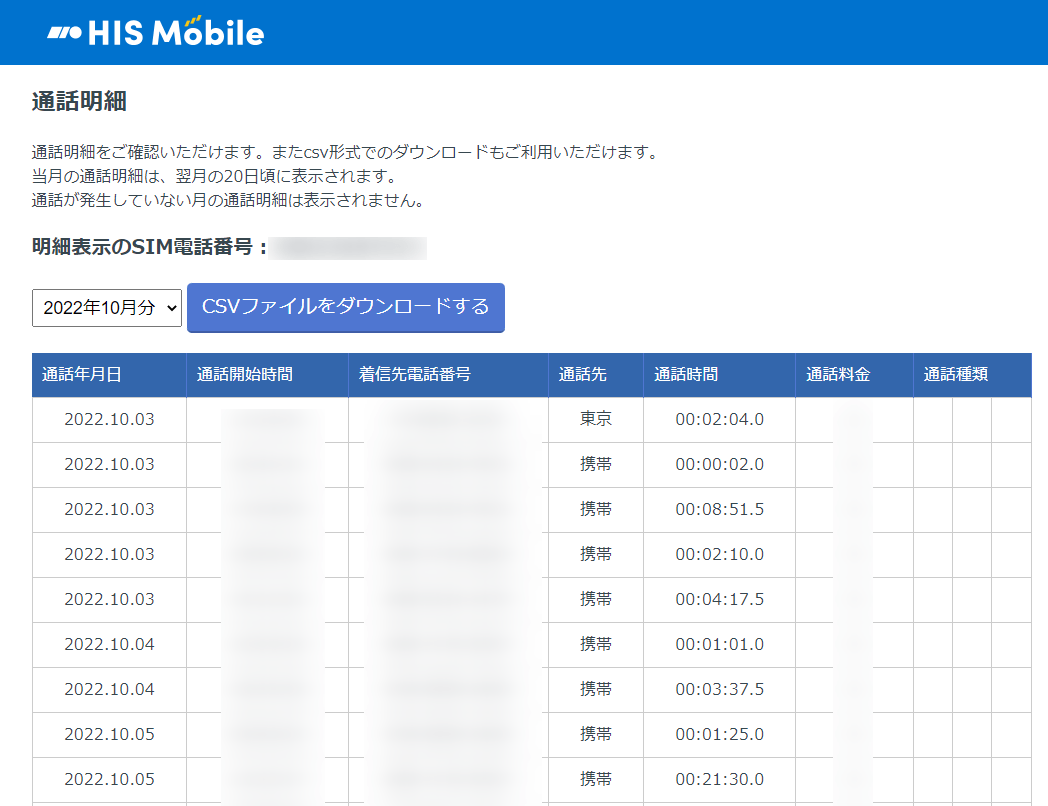Click call duration 00:03:37.5
Viewport: 1048px width, 806px height.
click(719, 689)
